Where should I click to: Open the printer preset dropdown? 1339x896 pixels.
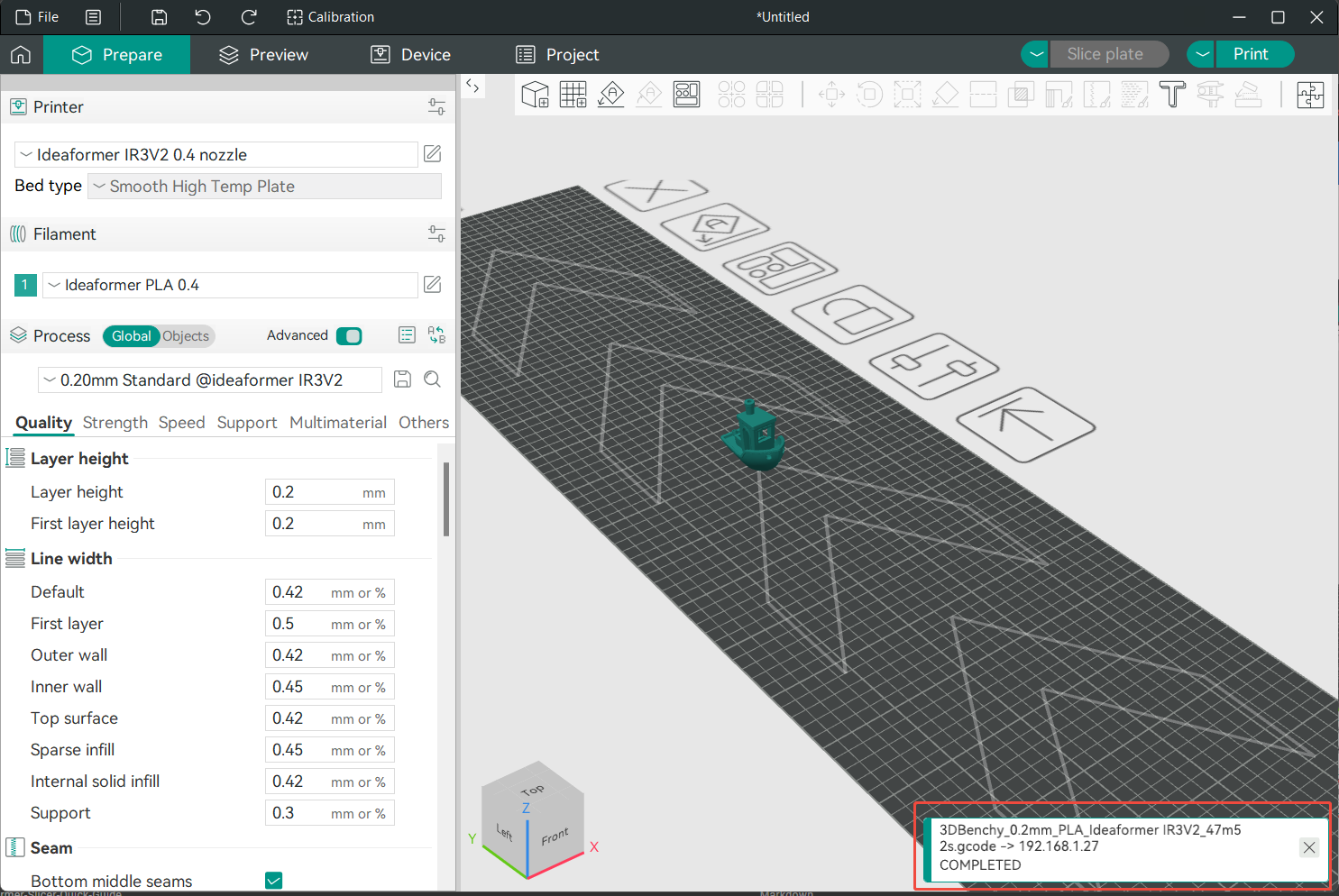click(216, 155)
